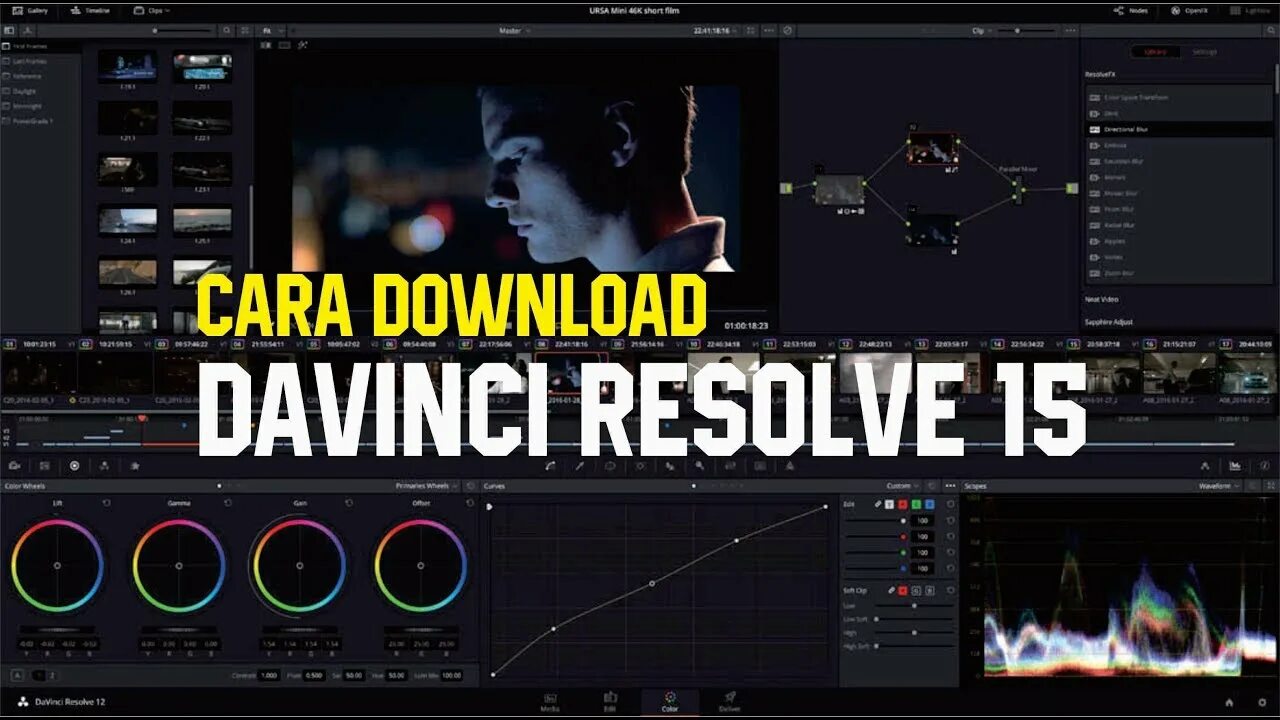Open the node graph Clip dropdown

pos(982,31)
